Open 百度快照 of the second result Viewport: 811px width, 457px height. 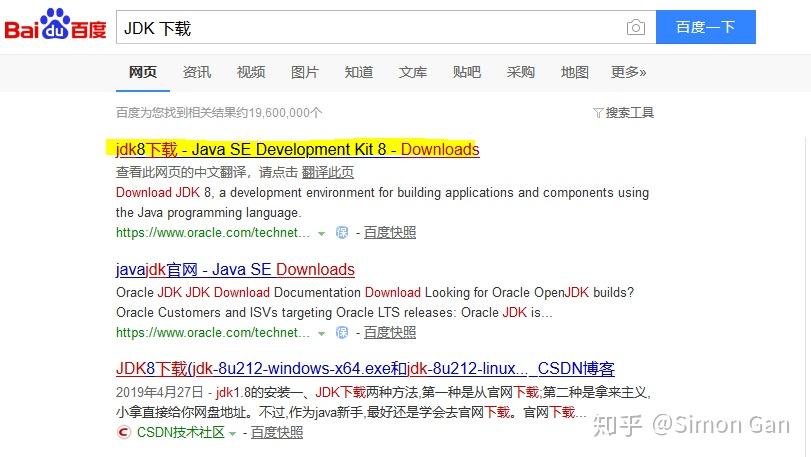point(389,332)
